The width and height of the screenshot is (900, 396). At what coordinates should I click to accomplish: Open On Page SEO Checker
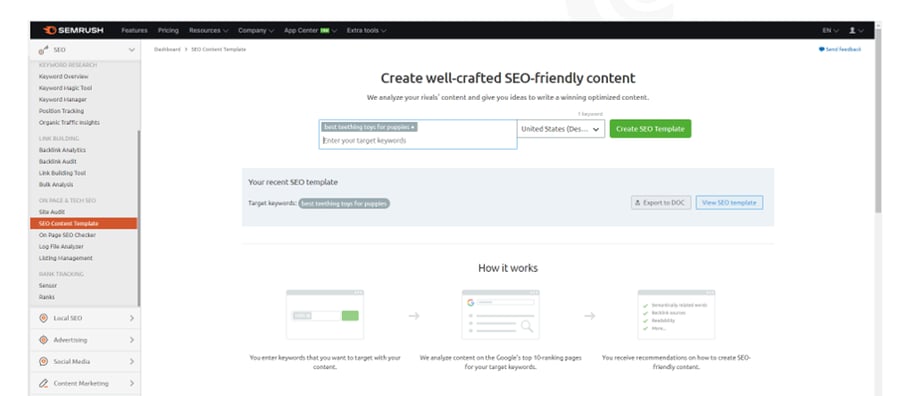pyautogui.click(x=67, y=235)
